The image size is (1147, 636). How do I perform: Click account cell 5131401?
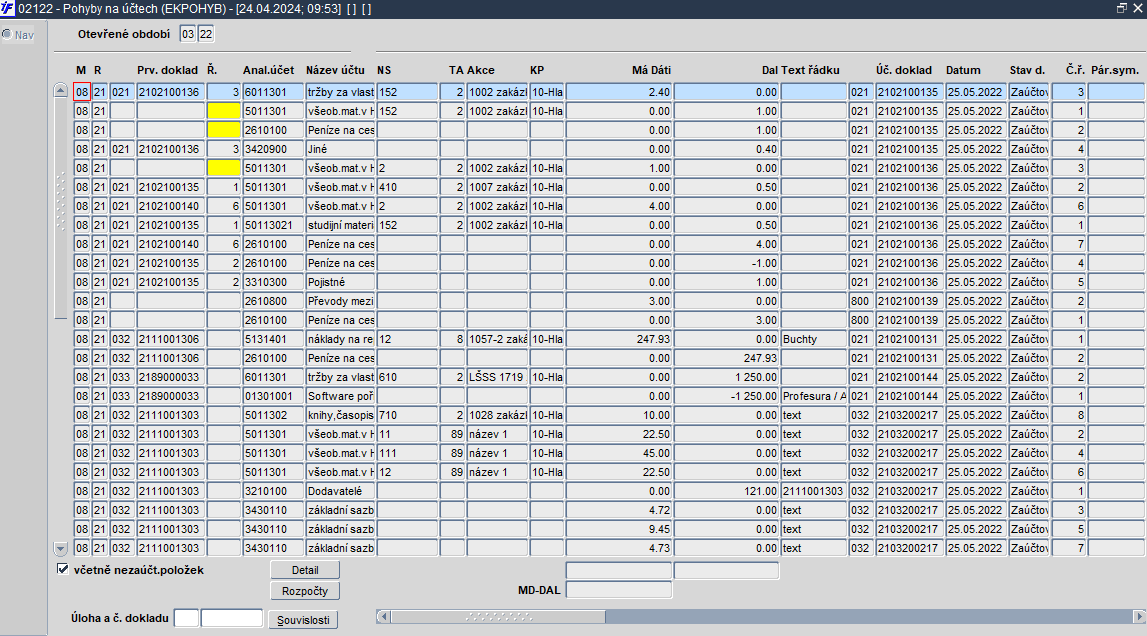273,340
